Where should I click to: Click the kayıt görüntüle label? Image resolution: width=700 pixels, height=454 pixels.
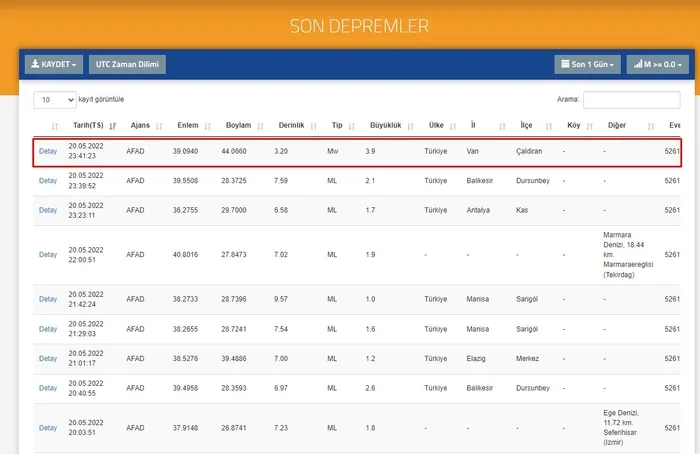click(x=101, y=99)
